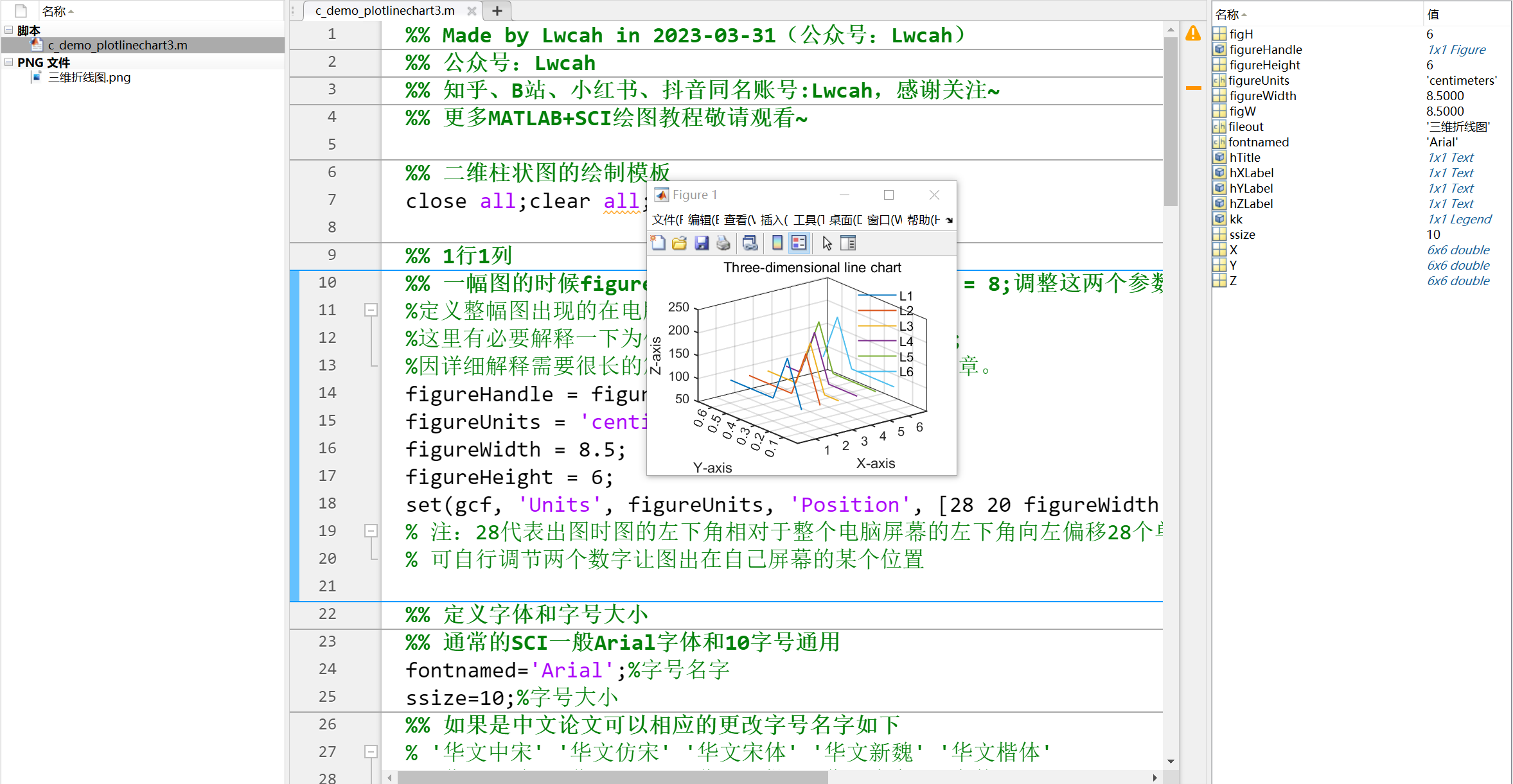Activate the link plot tool
1513x784 pixels.
(x=750, y=243)
